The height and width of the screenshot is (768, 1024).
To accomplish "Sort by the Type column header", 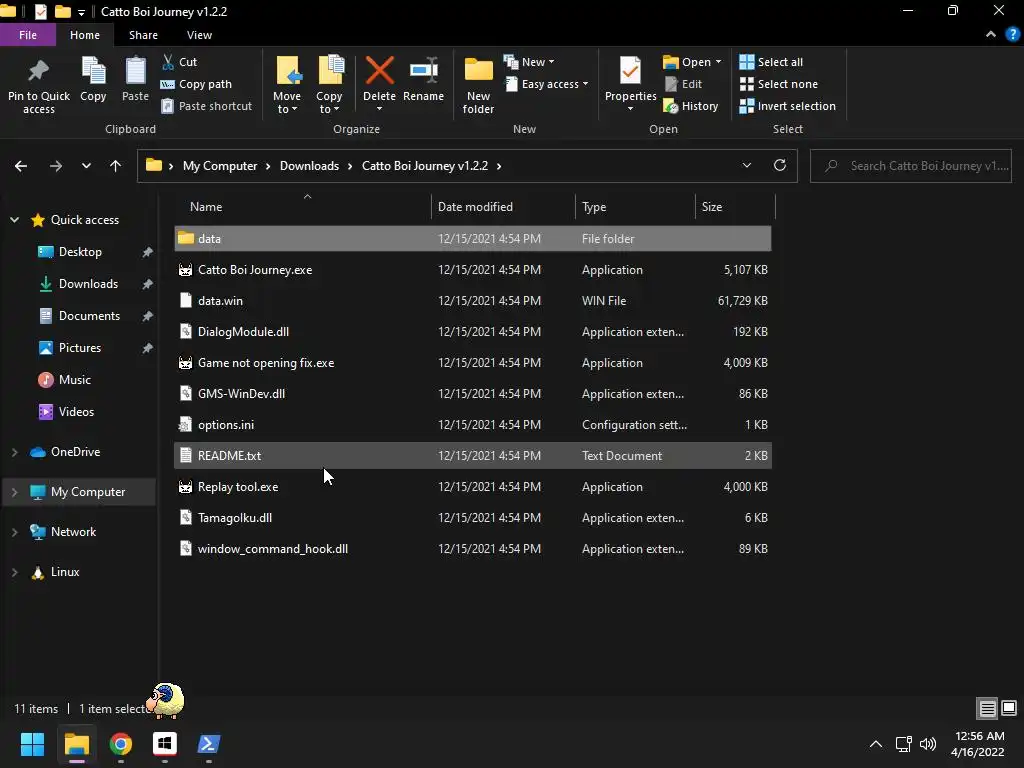I will (635, 207).
